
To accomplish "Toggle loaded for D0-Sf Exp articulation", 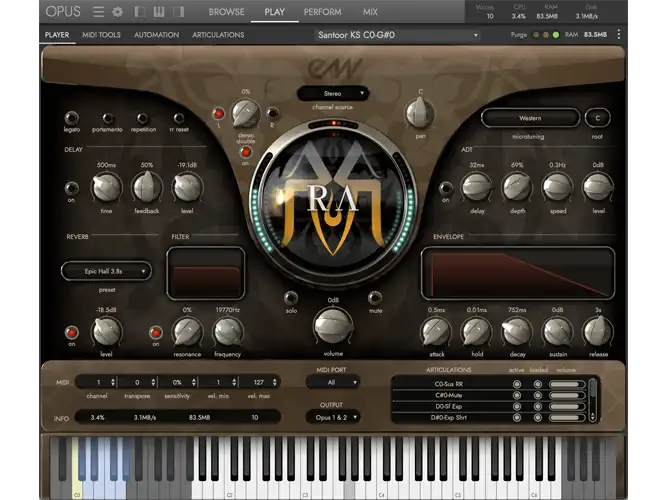I will (538, 406).
